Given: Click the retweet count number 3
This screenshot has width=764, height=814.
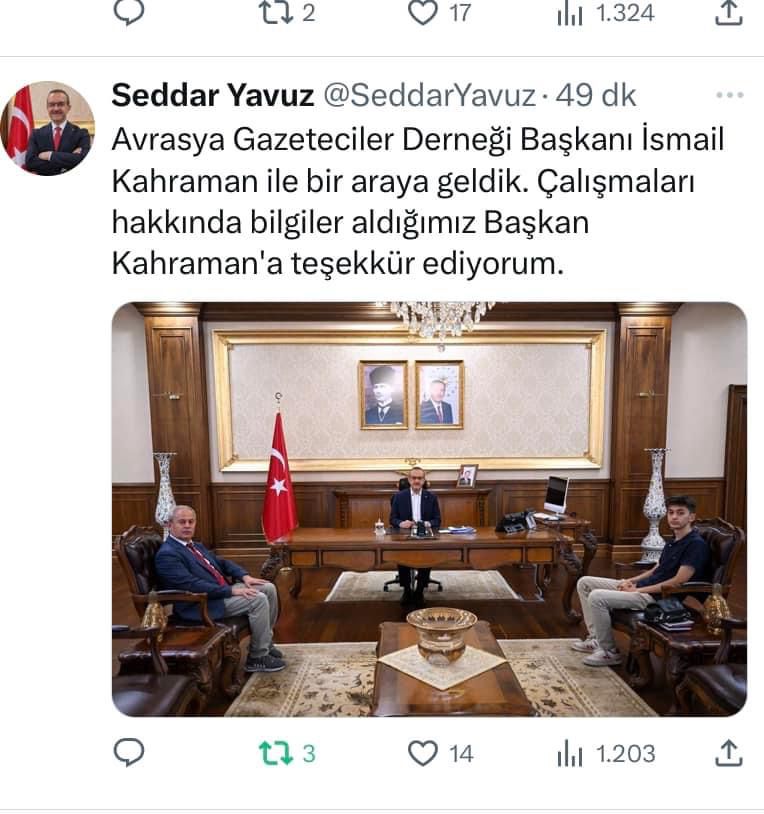Looking at the screenshot, I should (309, 754).
